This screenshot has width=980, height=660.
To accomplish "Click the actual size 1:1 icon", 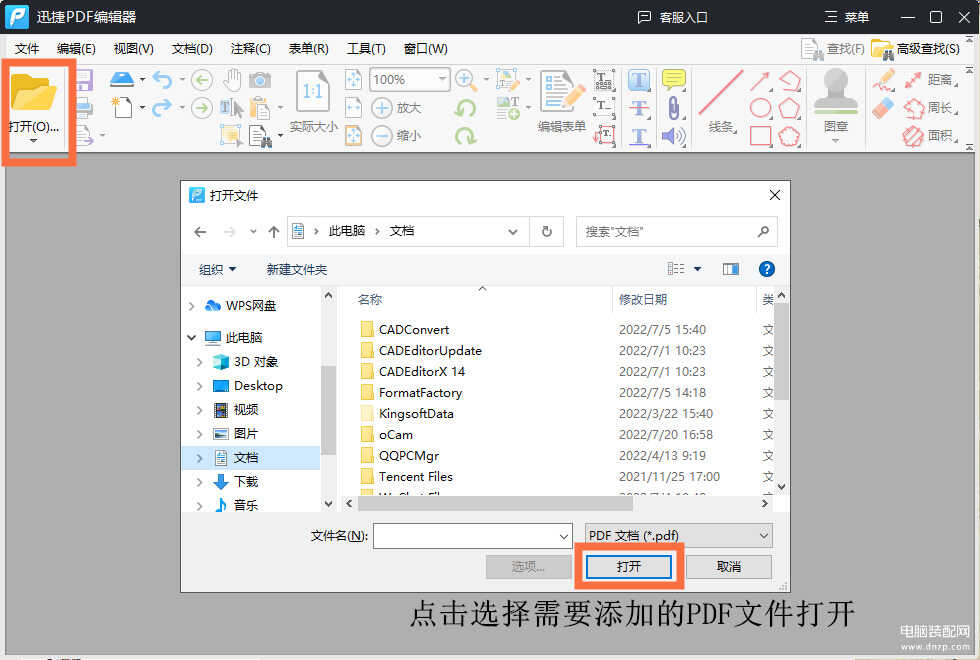I will coord(312,93).
